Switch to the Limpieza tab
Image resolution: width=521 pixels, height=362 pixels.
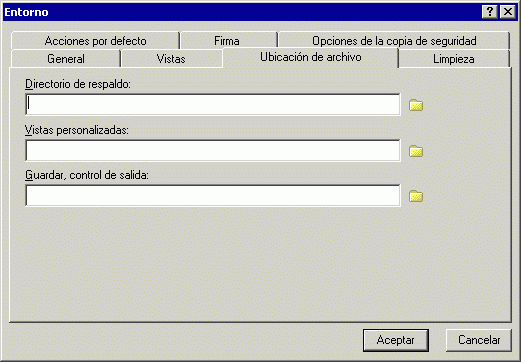pos(454,59)
